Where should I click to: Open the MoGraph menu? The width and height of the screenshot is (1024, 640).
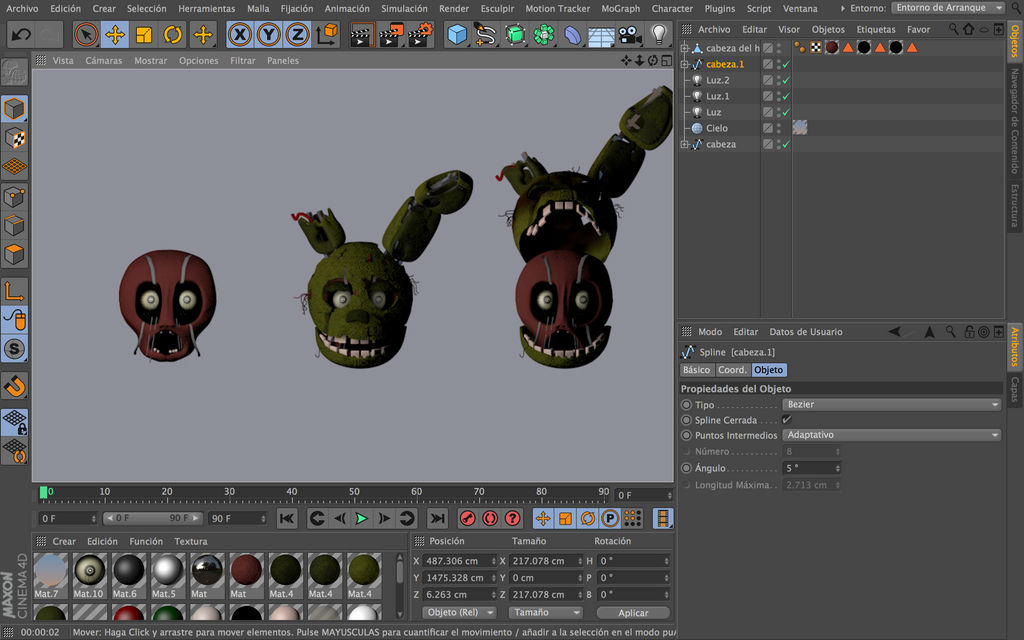pyautogui.click(x=621, y=8)
